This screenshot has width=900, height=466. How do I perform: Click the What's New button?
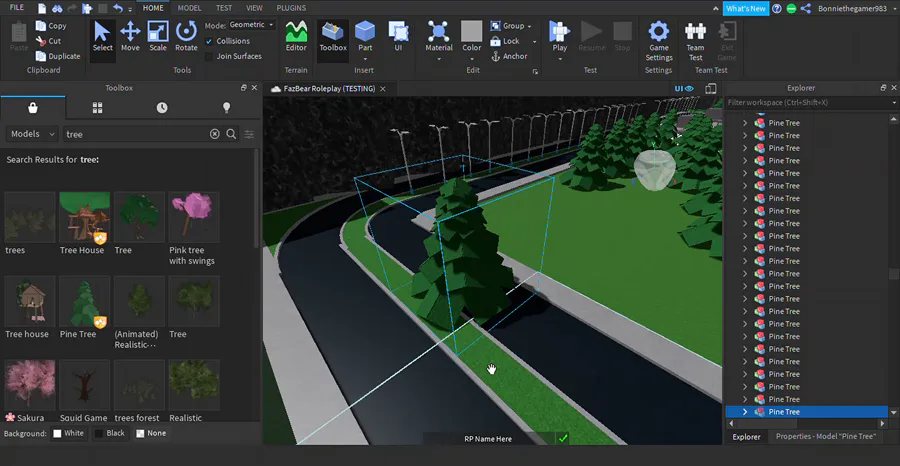746,9
